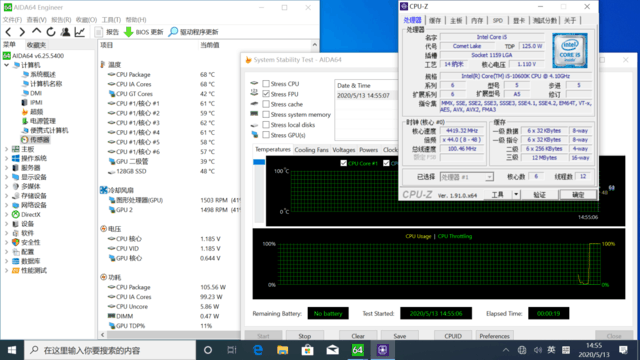The width and height of the screenshot is (640, 360).
Task: Expand the DirectX tree node
Action: coord(7,214)
